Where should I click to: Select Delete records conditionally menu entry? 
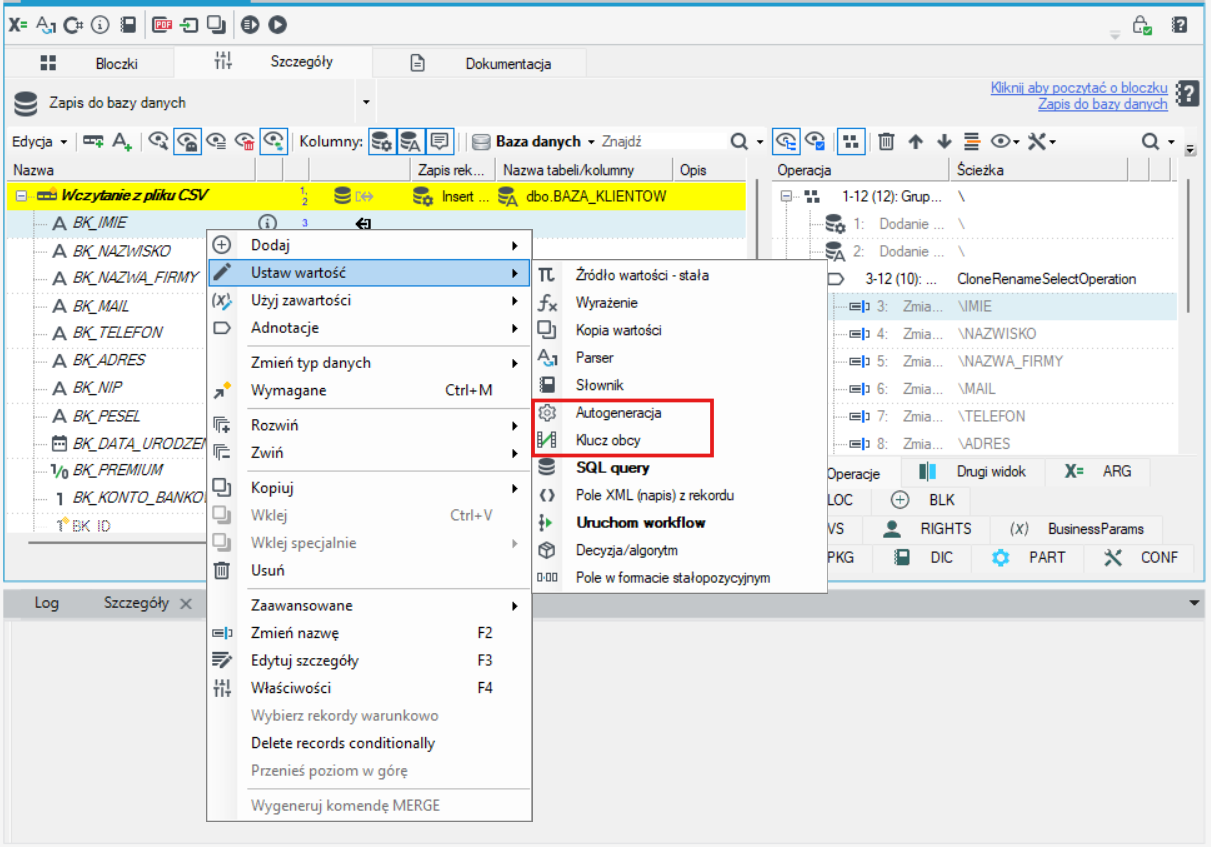343,743
